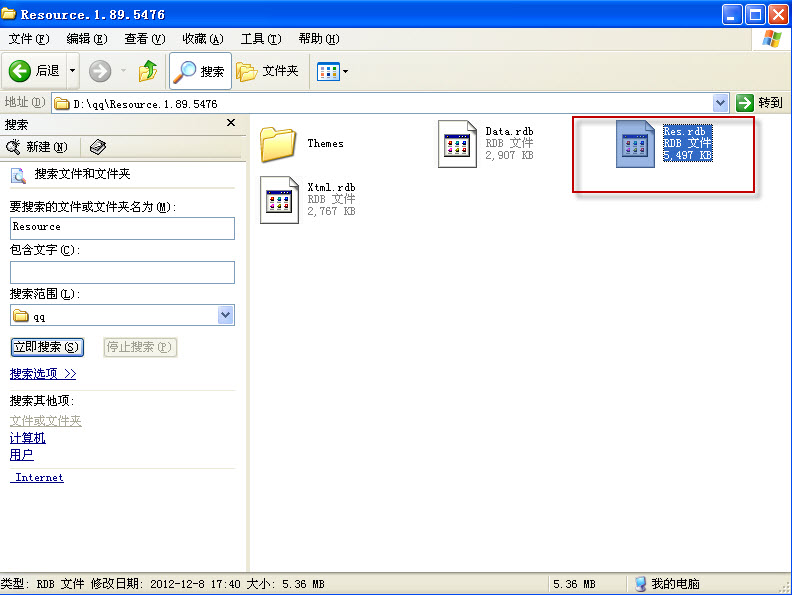Image resolution: width=792 pixels, height=595 pixels.
Task: Open the 编辑(E) menu
Action: pos(87,39)
